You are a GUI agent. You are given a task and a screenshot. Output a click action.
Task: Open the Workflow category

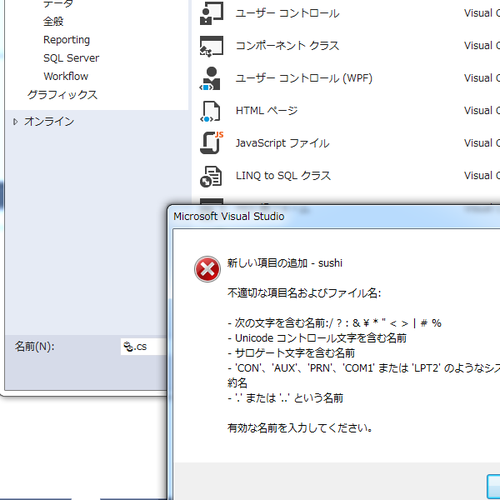click(66, 76)
